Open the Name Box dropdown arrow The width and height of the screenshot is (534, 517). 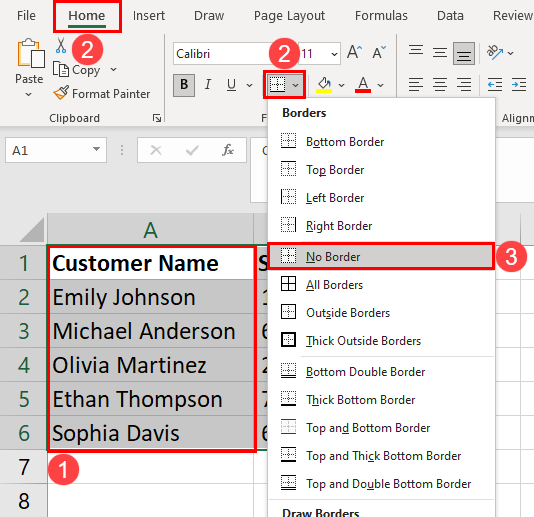click(x=96, y=149)
